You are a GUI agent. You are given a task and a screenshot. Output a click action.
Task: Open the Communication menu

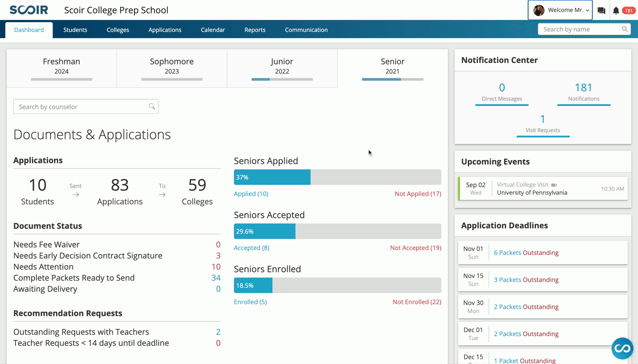[x=306, y=30]
